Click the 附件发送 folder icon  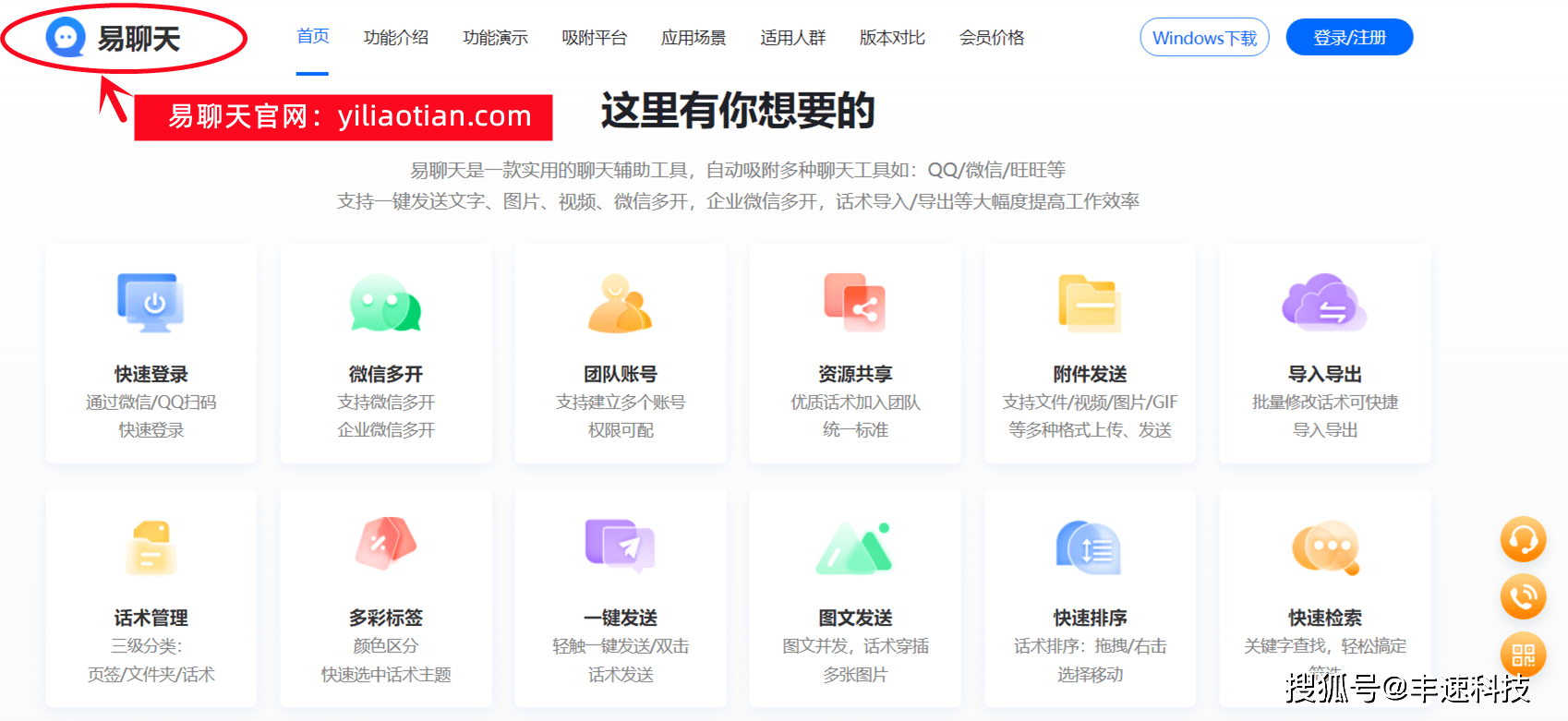[1090, 303]
